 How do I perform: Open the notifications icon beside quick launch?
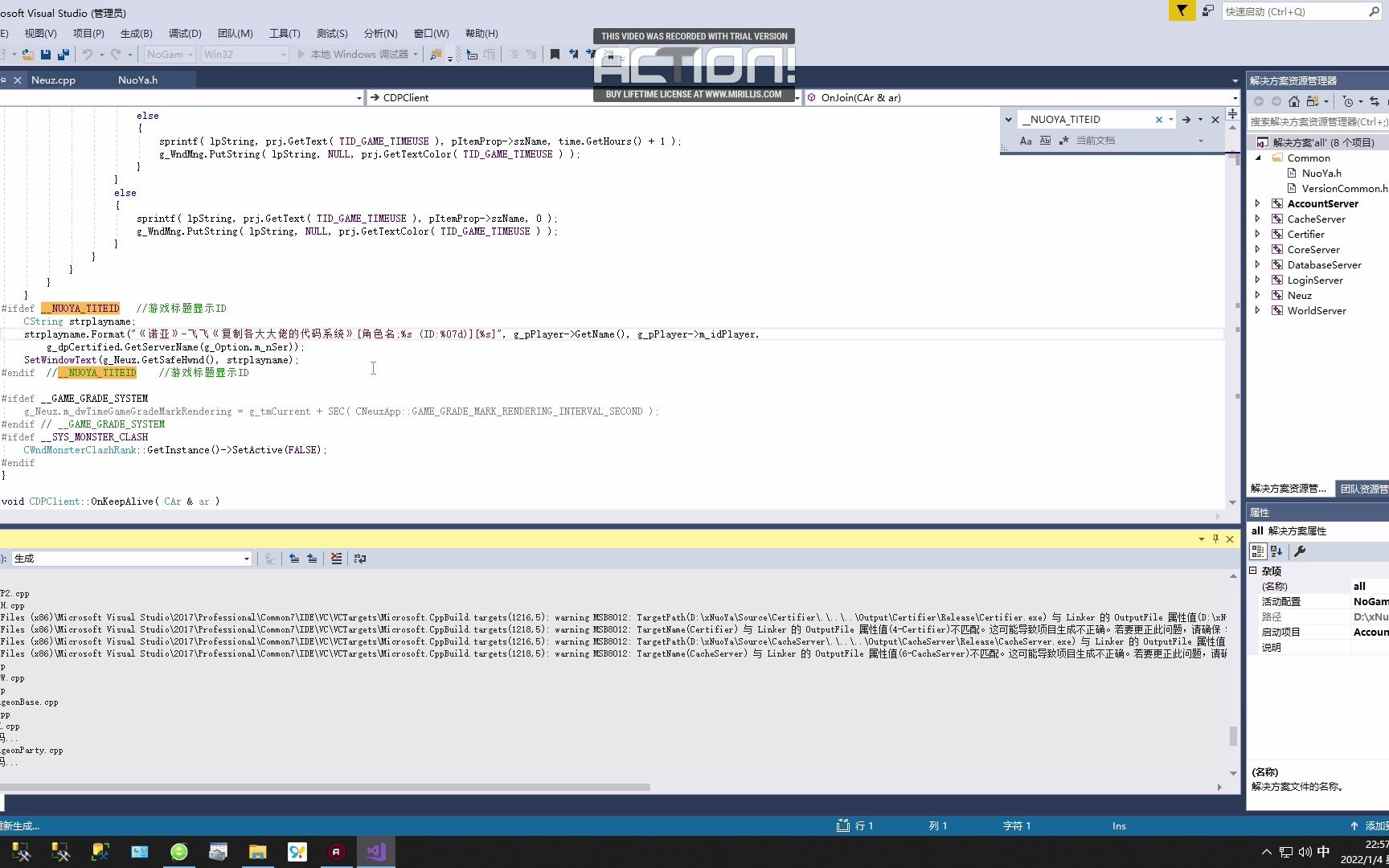pyautogui.click(x=1208, y=10)
